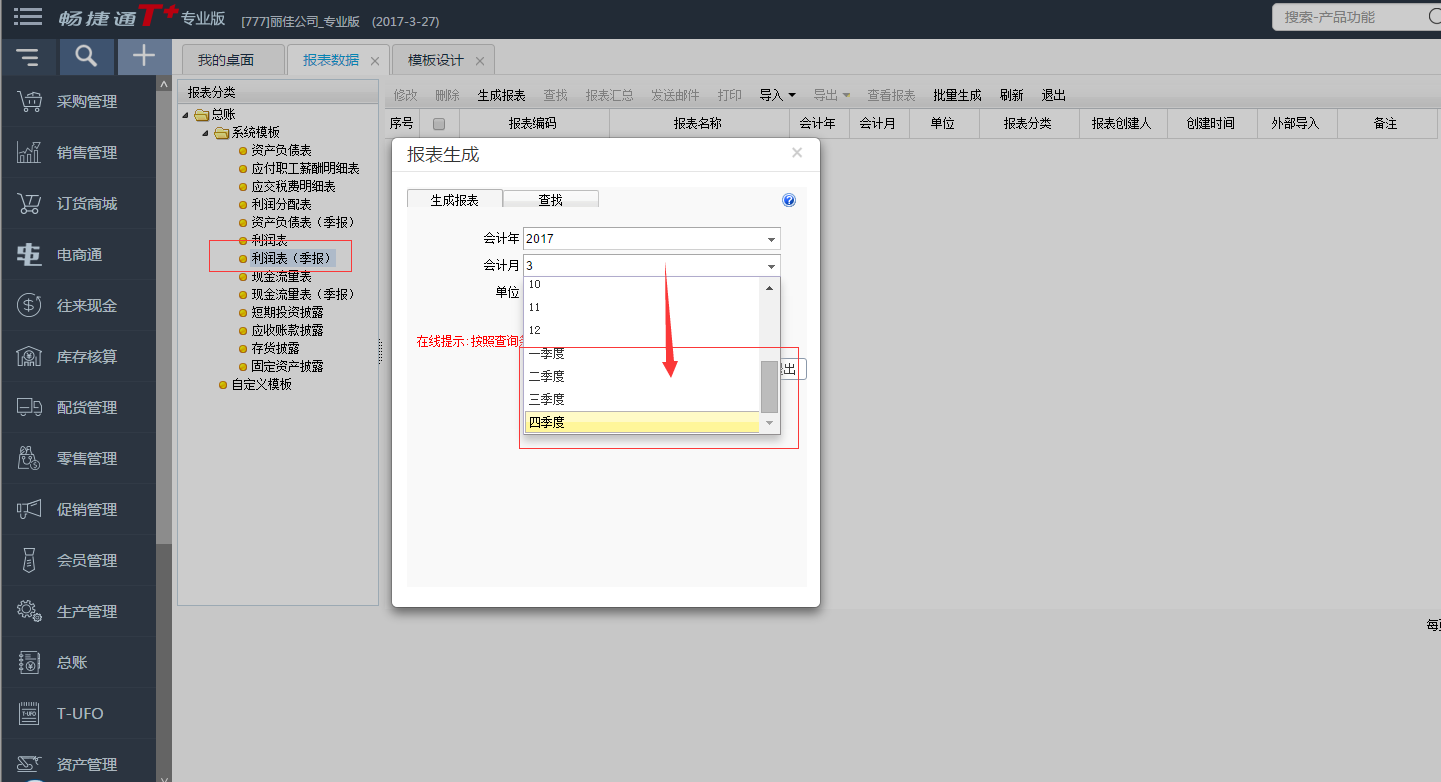1441x782 pixels.
Task: Open the 采购管理 purchasing module icon
Action: click(29, 101)
